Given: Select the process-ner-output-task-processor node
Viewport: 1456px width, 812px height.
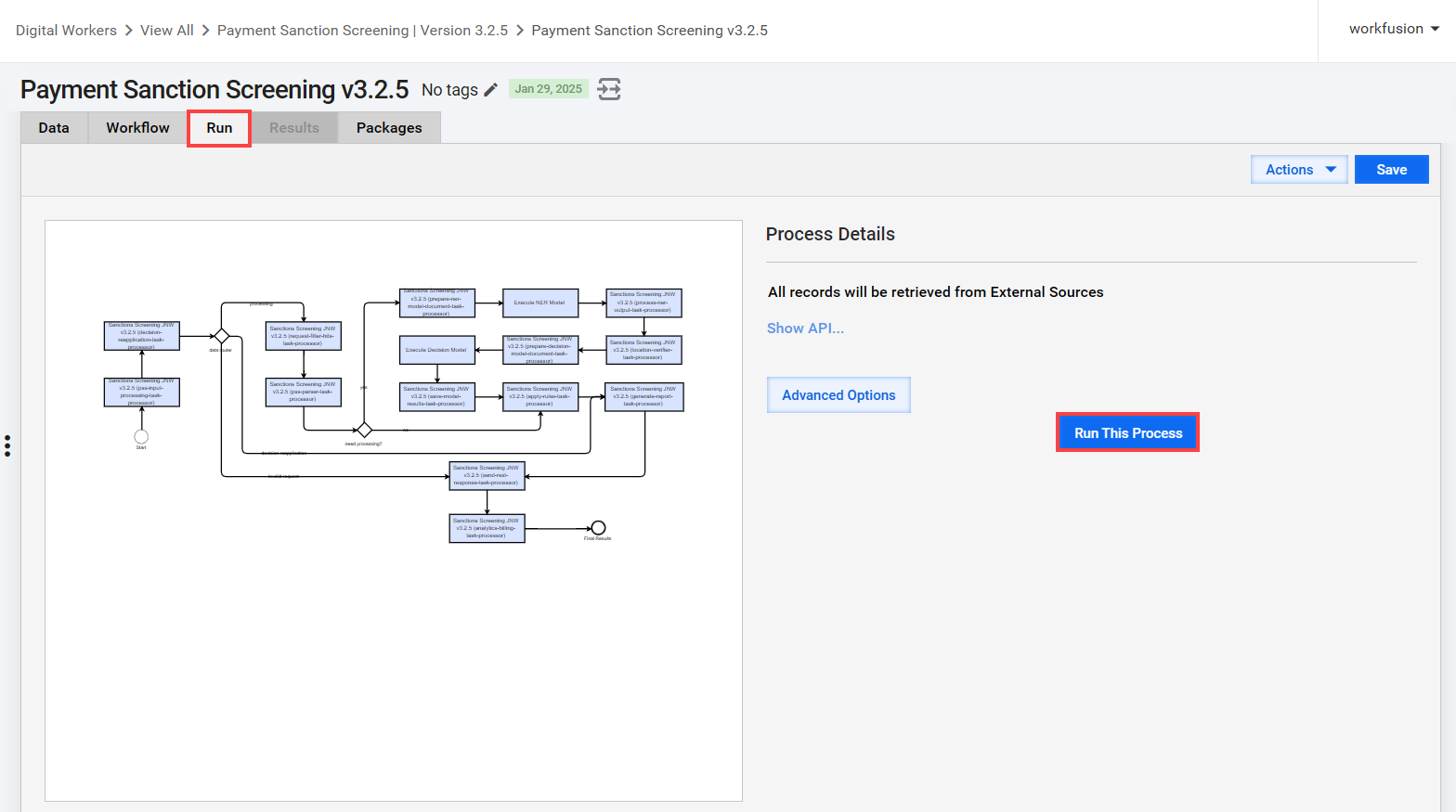Looking at the screenshot, I should pos(643,303).
